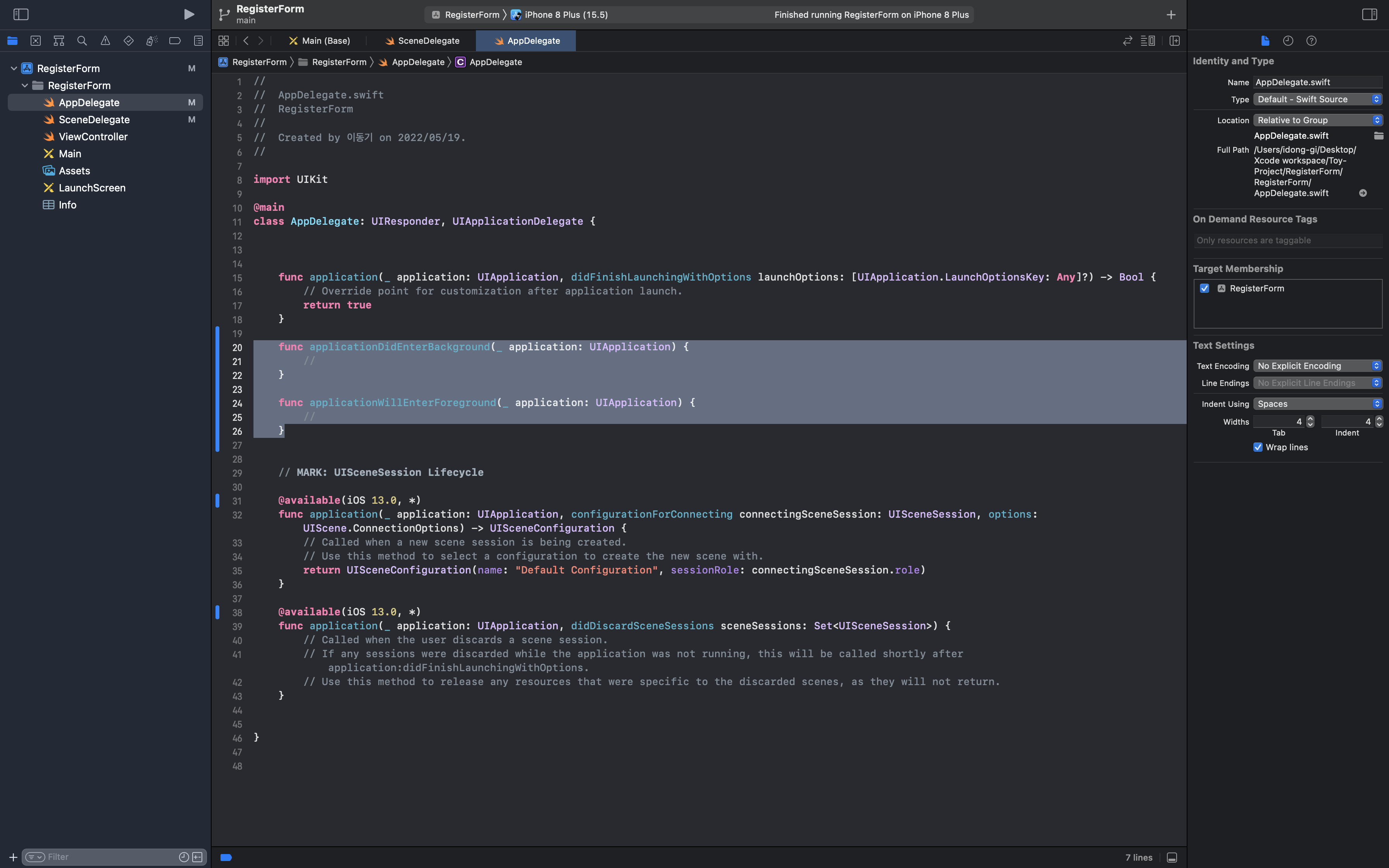Uncheck RegisterForm target membership checkbox
1389x868 pixels.
pos(1204,288)
